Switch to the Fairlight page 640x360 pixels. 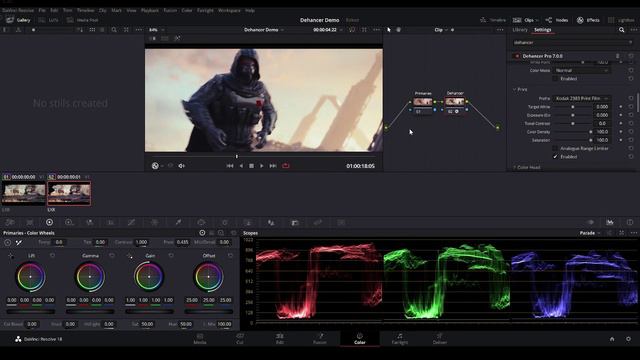tap(400, 339)
